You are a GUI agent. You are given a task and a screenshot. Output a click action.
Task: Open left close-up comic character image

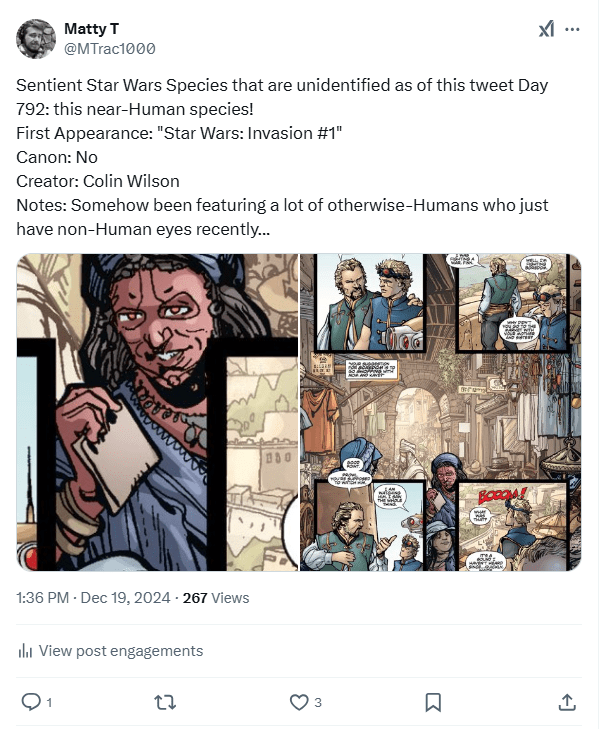pyautogui.click(x=157, y=412)
